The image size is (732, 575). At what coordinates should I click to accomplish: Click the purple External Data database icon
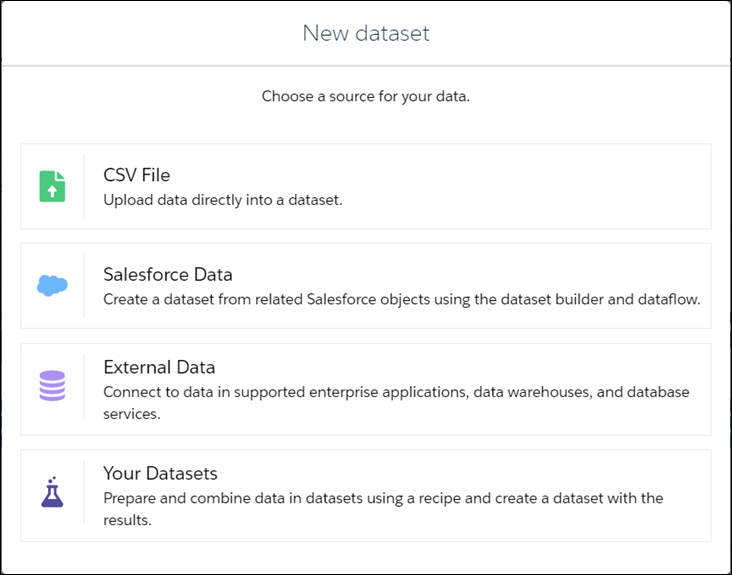tap(52, 386)
